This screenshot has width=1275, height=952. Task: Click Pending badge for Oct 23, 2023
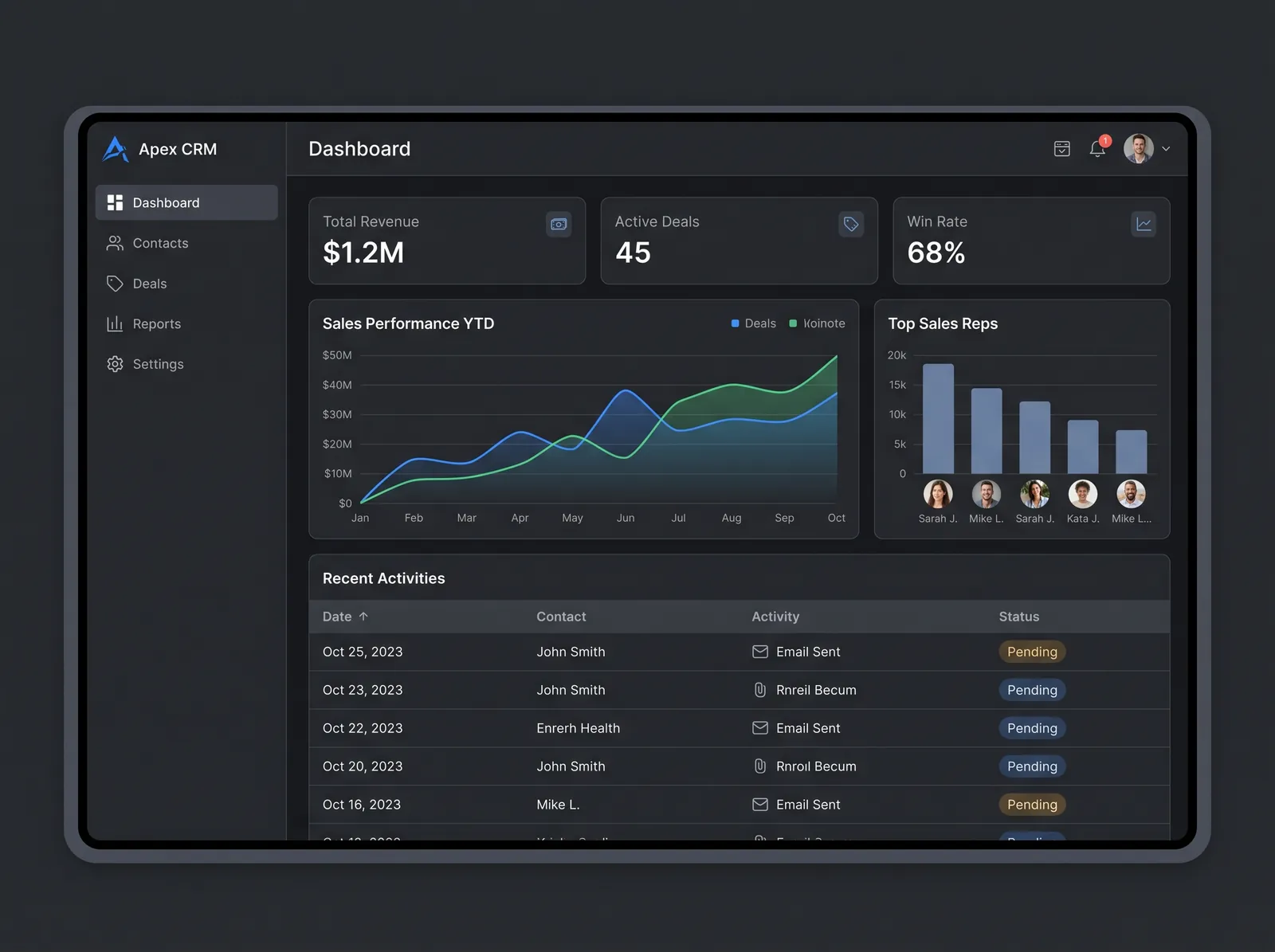click(x=1032, y=690)
